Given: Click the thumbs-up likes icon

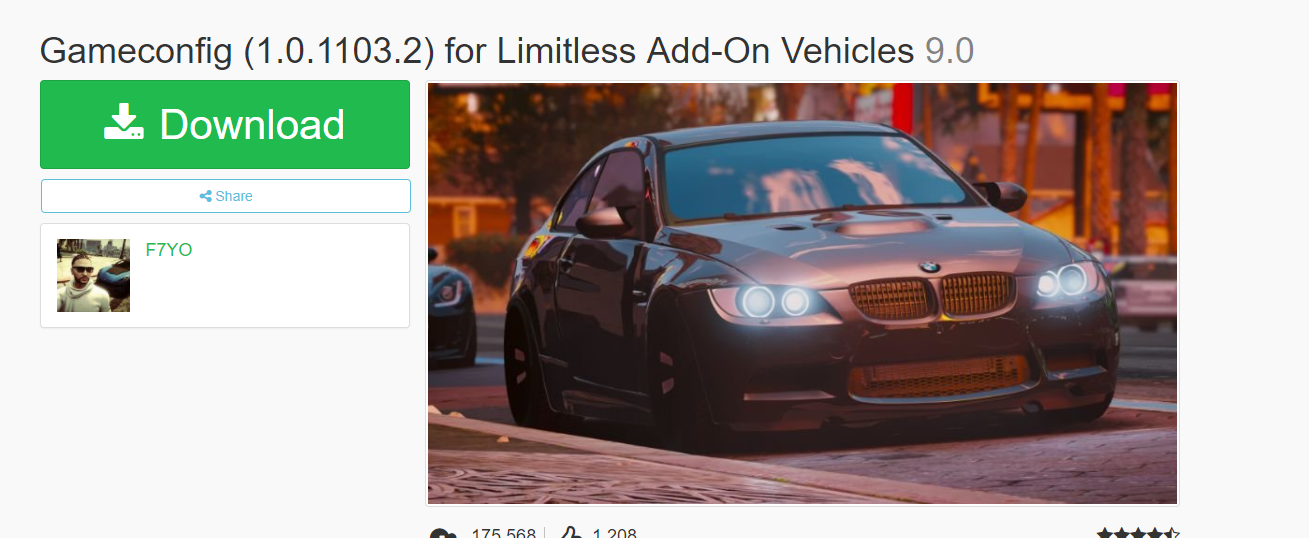Looking at the screenshot, I should (570, 534).
